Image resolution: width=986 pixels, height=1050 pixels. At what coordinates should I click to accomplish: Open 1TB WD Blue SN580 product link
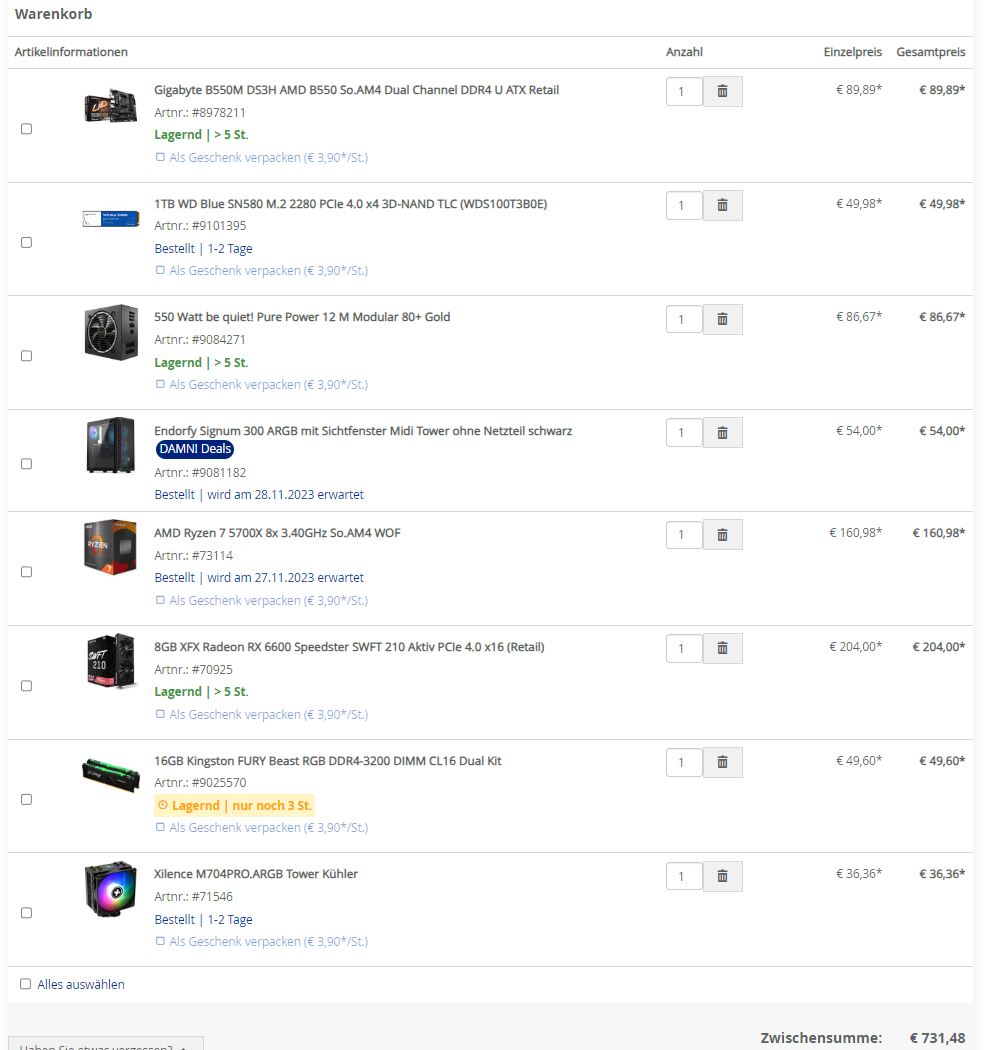[350, 204]
